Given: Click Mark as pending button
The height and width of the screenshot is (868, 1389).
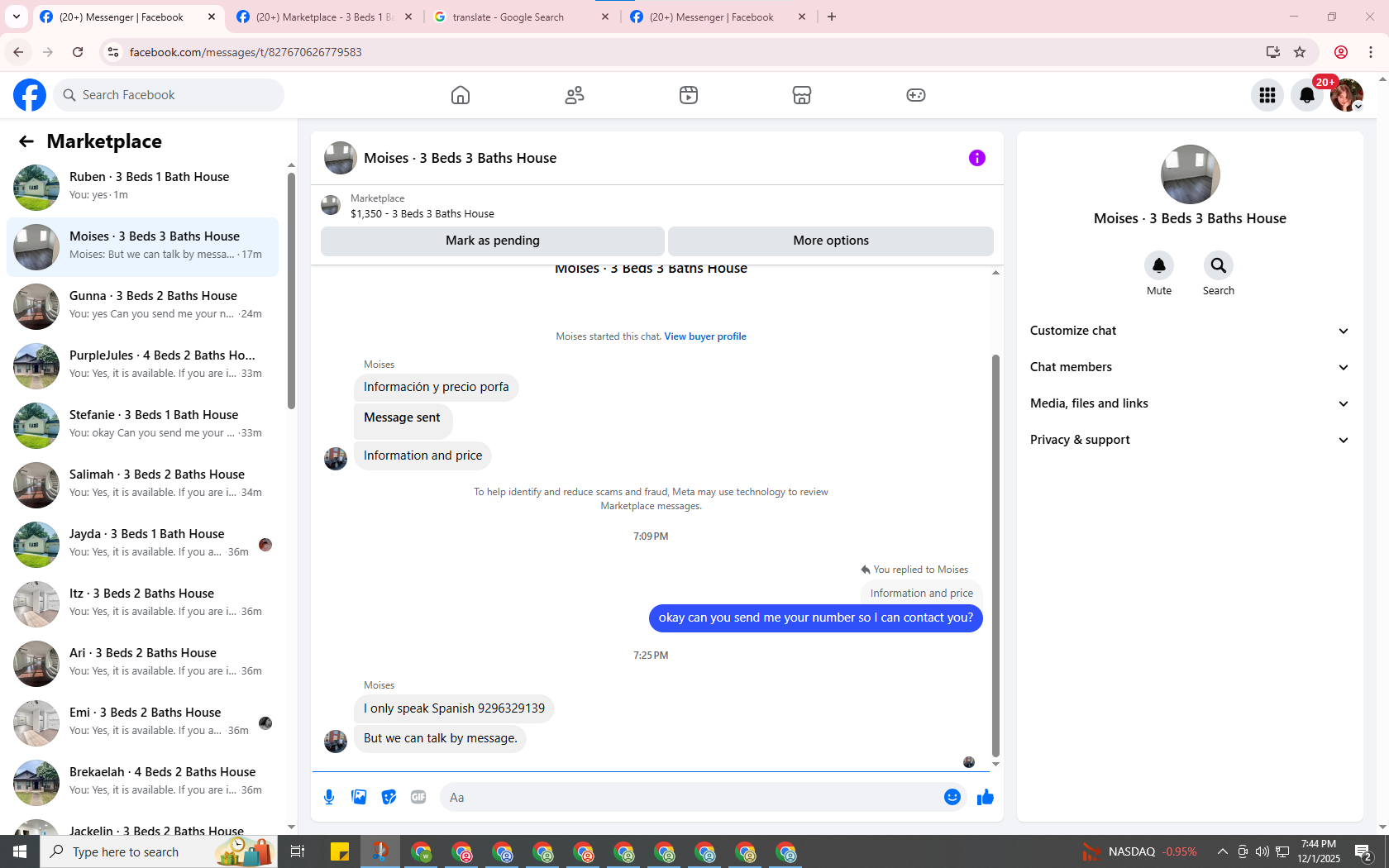Looking at the screenshot, I should 493,241.
